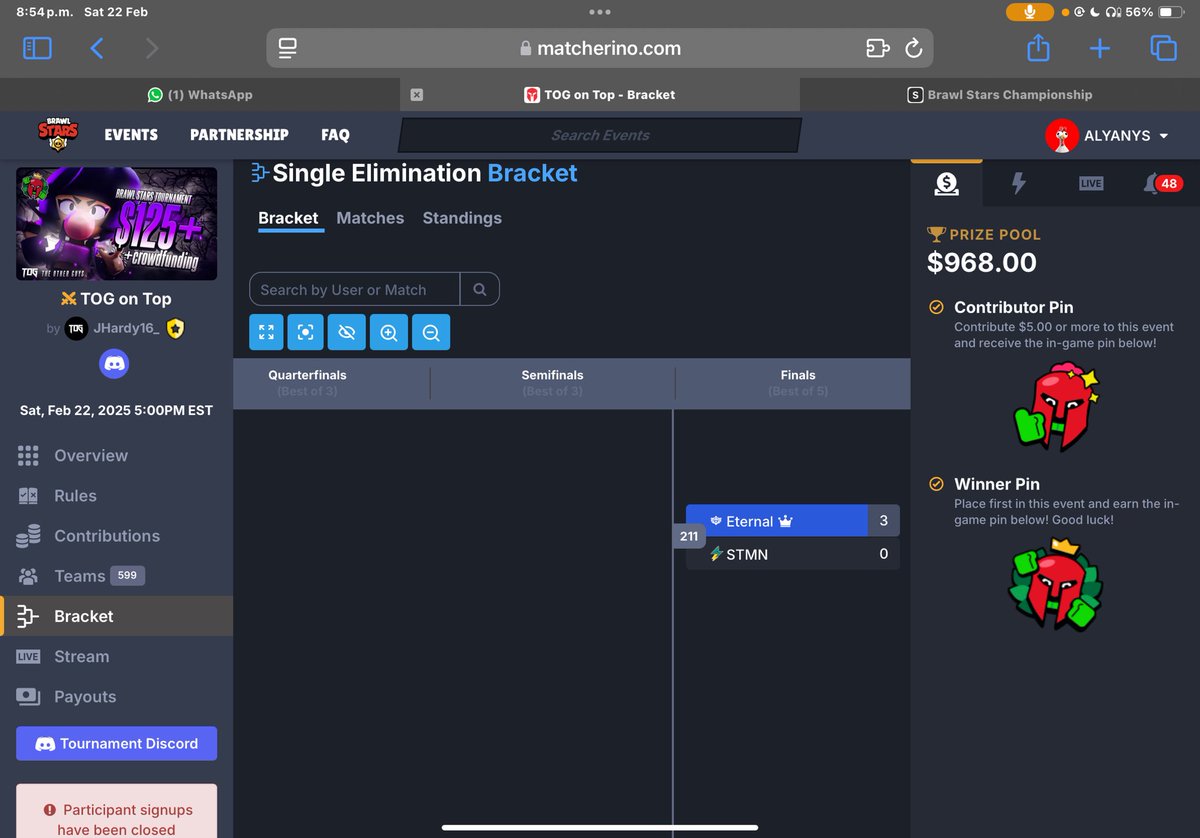Click match number 211 label
The width and height of the screenshot is (1200, 838).
pos(689,536)
